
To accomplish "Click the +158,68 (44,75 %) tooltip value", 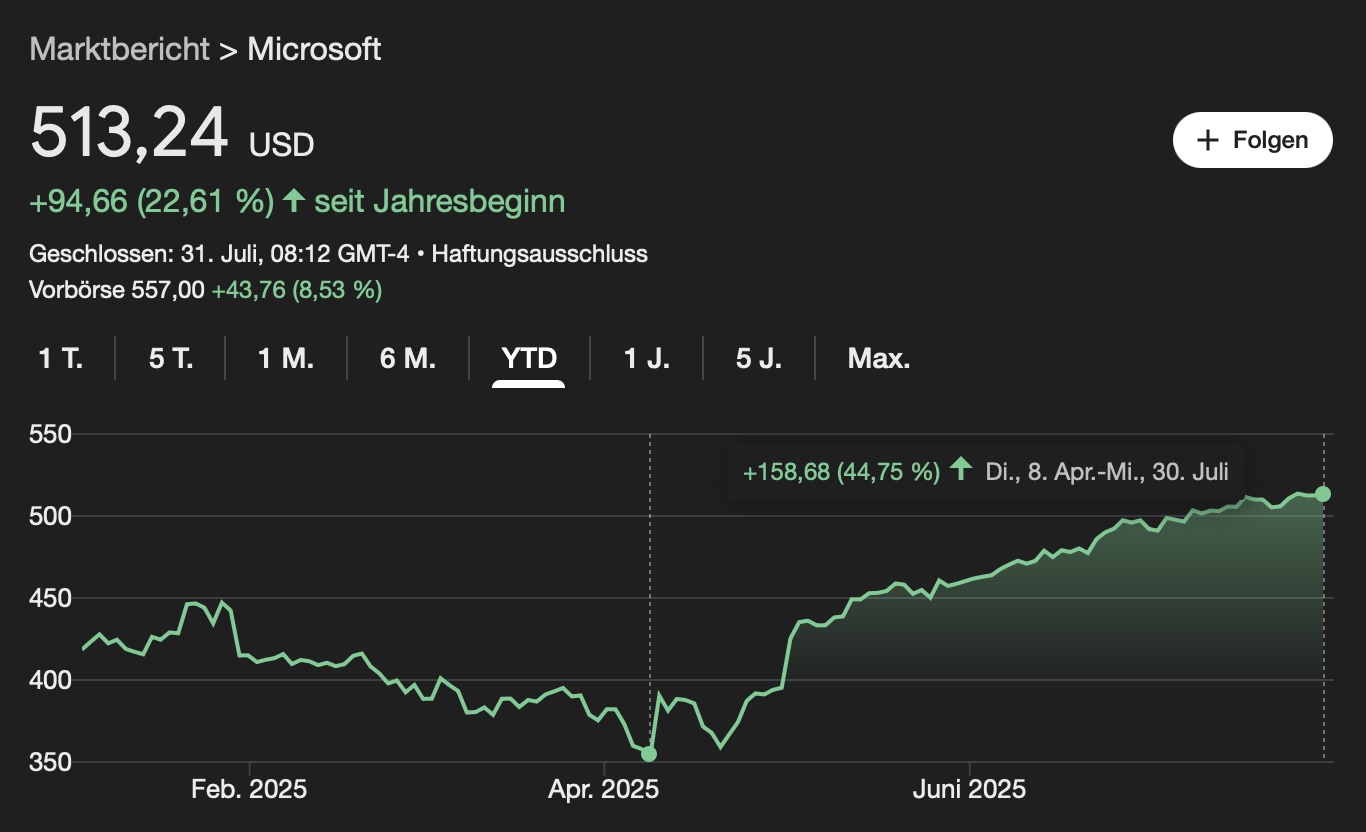I will [x=841, y=472].
